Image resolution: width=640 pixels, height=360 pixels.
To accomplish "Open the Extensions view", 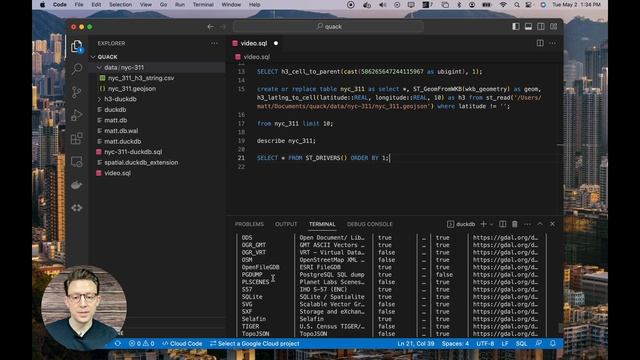I will 77,139.
